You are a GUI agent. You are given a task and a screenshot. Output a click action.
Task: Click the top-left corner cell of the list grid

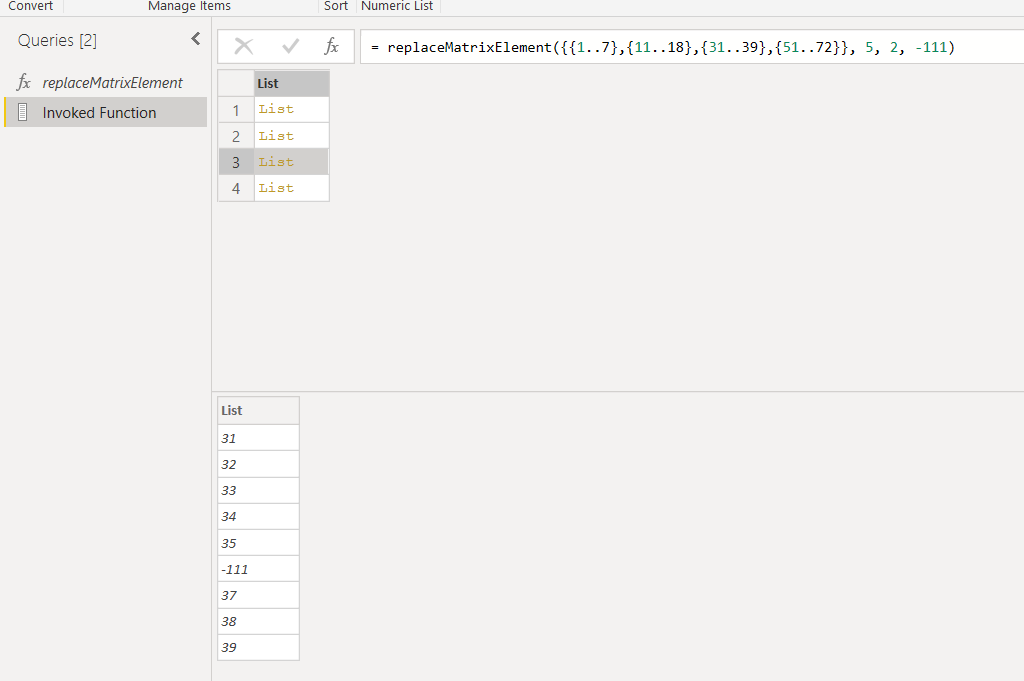pos(236,84)
